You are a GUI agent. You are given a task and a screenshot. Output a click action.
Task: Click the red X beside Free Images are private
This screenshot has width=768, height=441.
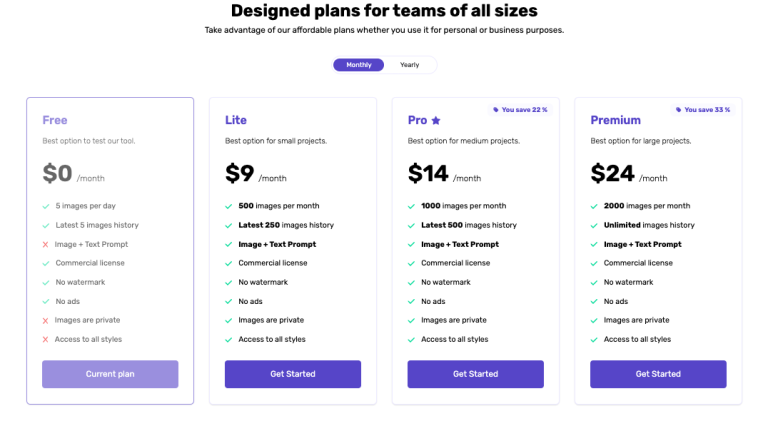point(46,320)
